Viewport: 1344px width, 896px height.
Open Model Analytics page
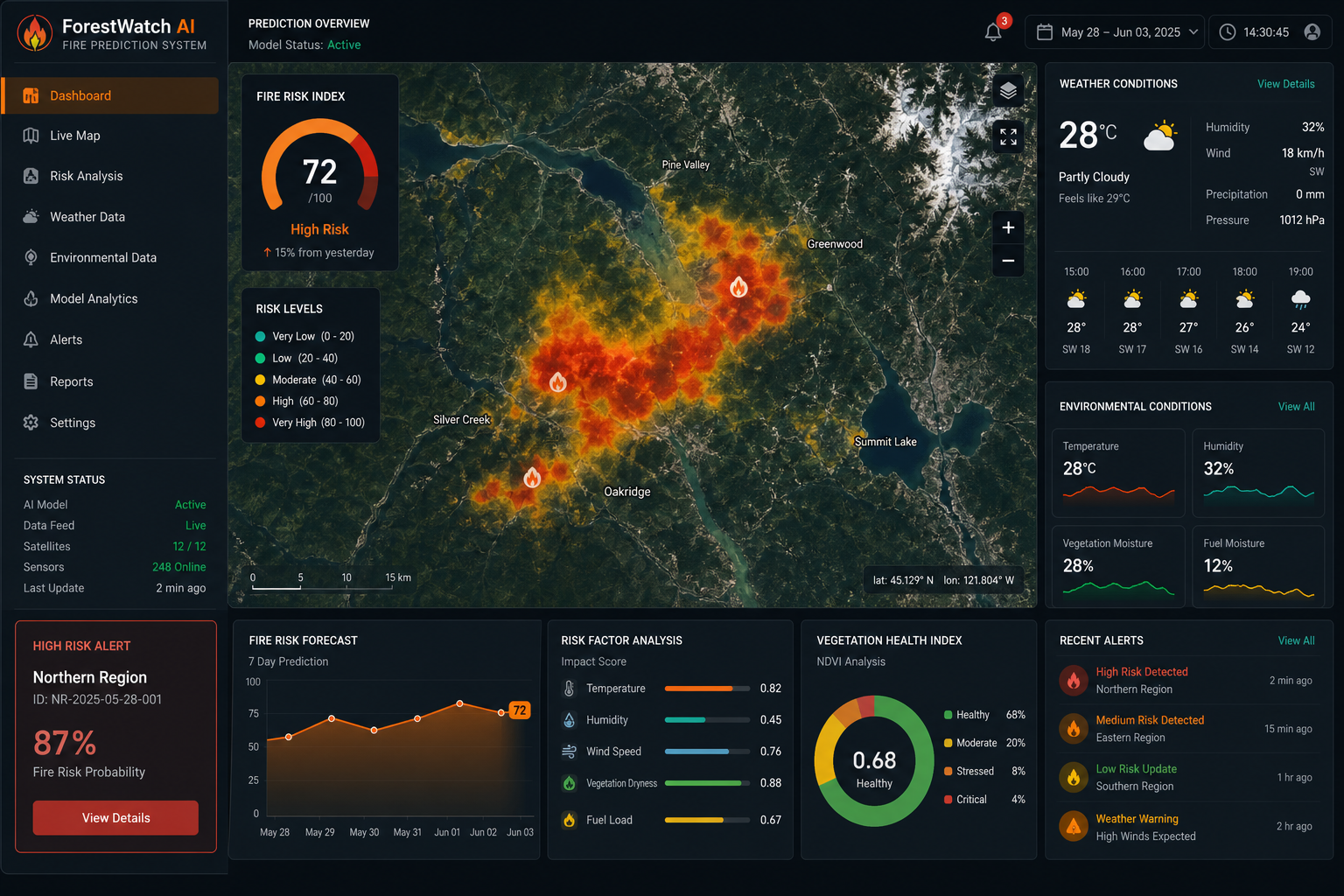click(110, 298)
